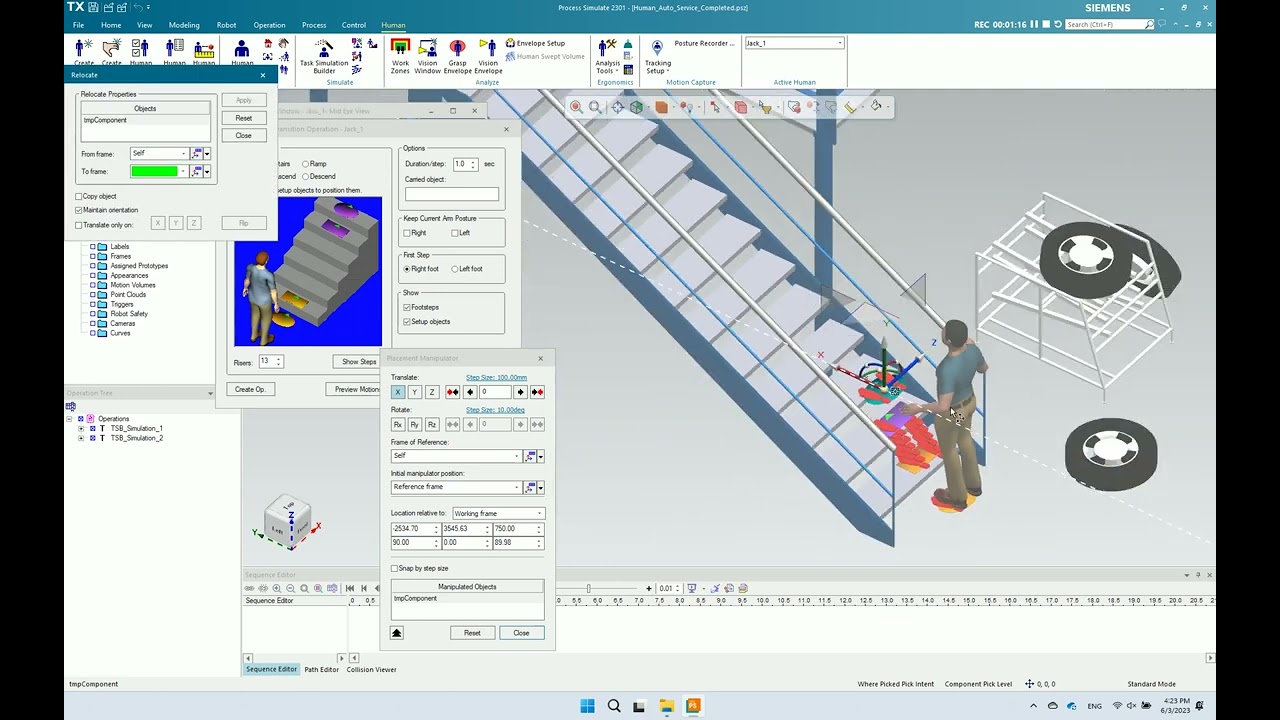Toggle the Setup objects checkbox
The image size is (1280, 720).
[407, 322]
